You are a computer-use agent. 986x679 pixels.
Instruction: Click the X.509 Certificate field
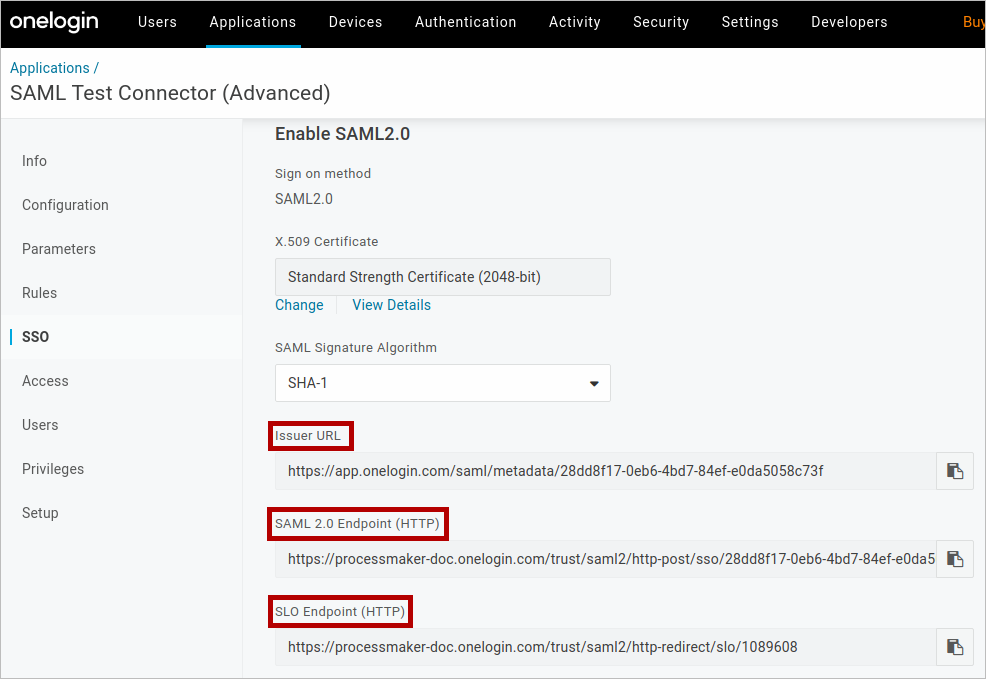click(x=442, y=277)
